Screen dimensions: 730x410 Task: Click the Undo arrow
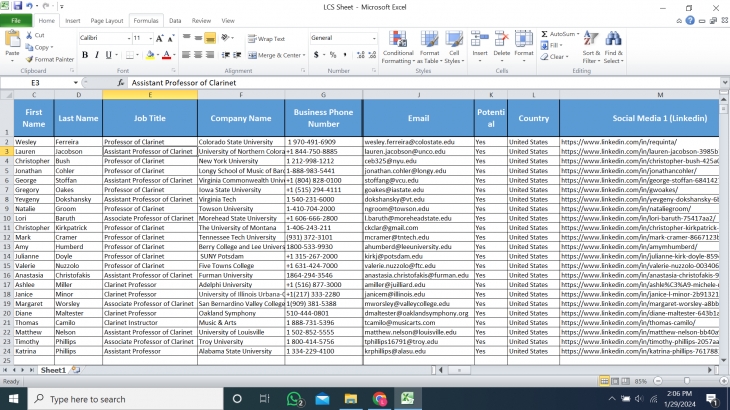(29, 6)
